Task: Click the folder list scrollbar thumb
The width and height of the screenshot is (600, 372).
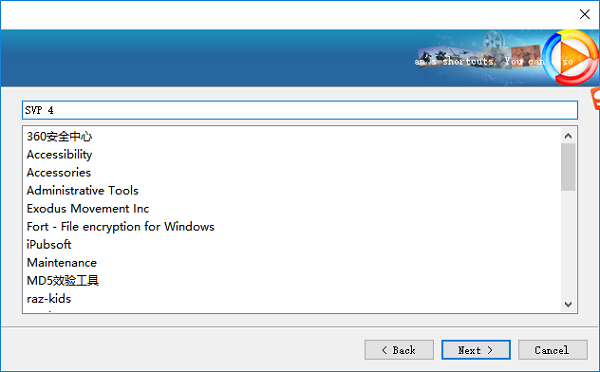Action: (568, 167)
